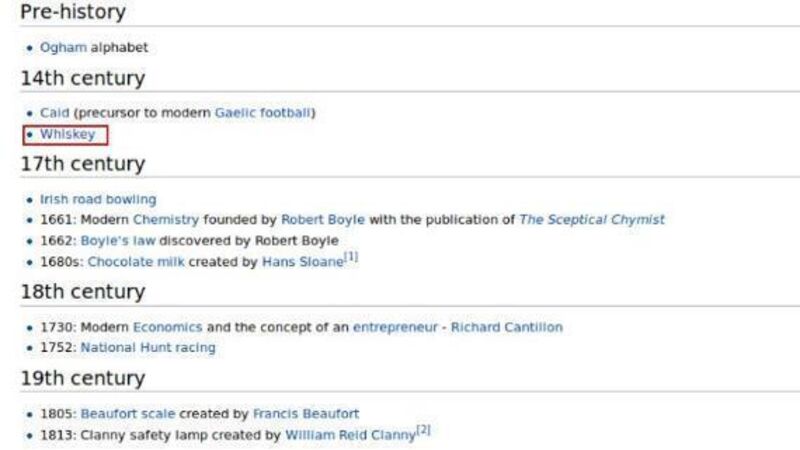Follow the Gaelic football link
The width and height of the screenshot is (800, 450).
click(264, 113)
